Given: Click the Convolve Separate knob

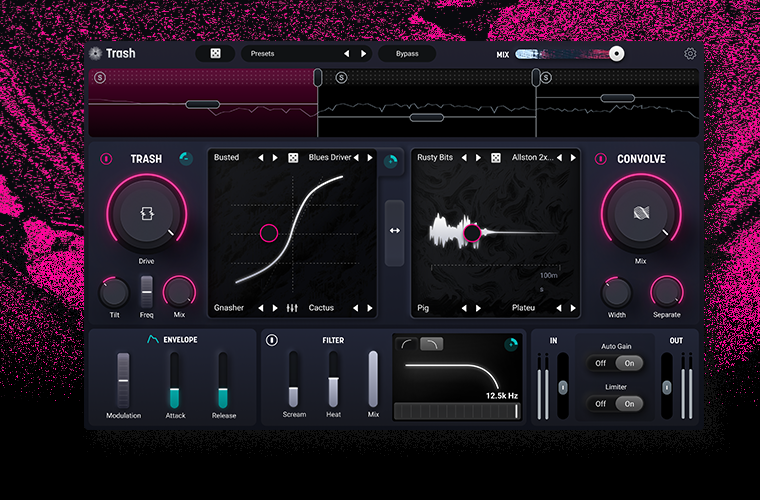Looking at the screenshot, I should coord(666,293).
